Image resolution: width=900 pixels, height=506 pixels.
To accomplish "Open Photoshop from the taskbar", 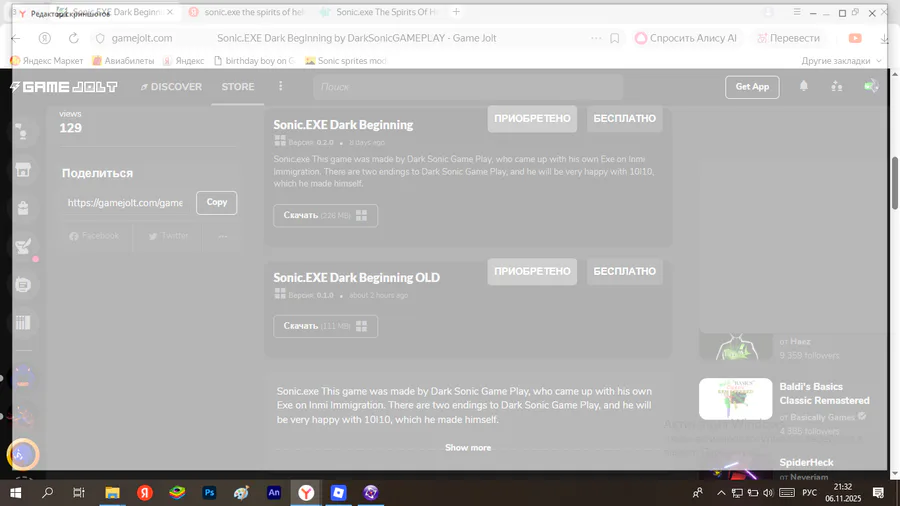I will tap(209, 493).
